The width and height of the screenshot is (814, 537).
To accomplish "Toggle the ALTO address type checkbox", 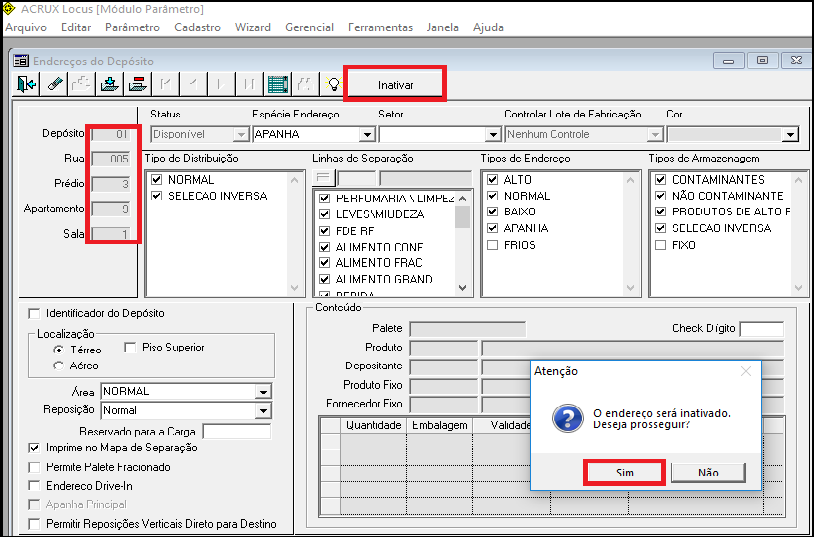I will pyautogui.click(x=493, y=180).
